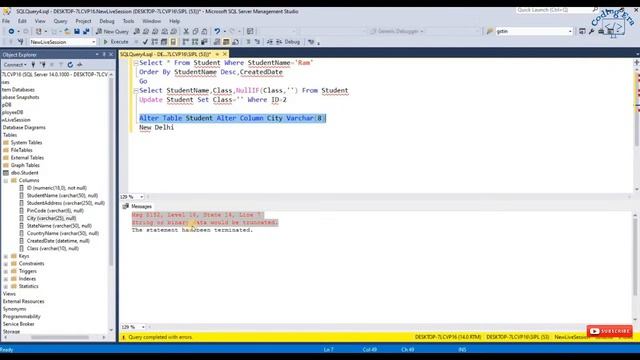Pin the SQLQuery4.sql document tab
Screen dimensions: 640x360
tap(217, 54)
